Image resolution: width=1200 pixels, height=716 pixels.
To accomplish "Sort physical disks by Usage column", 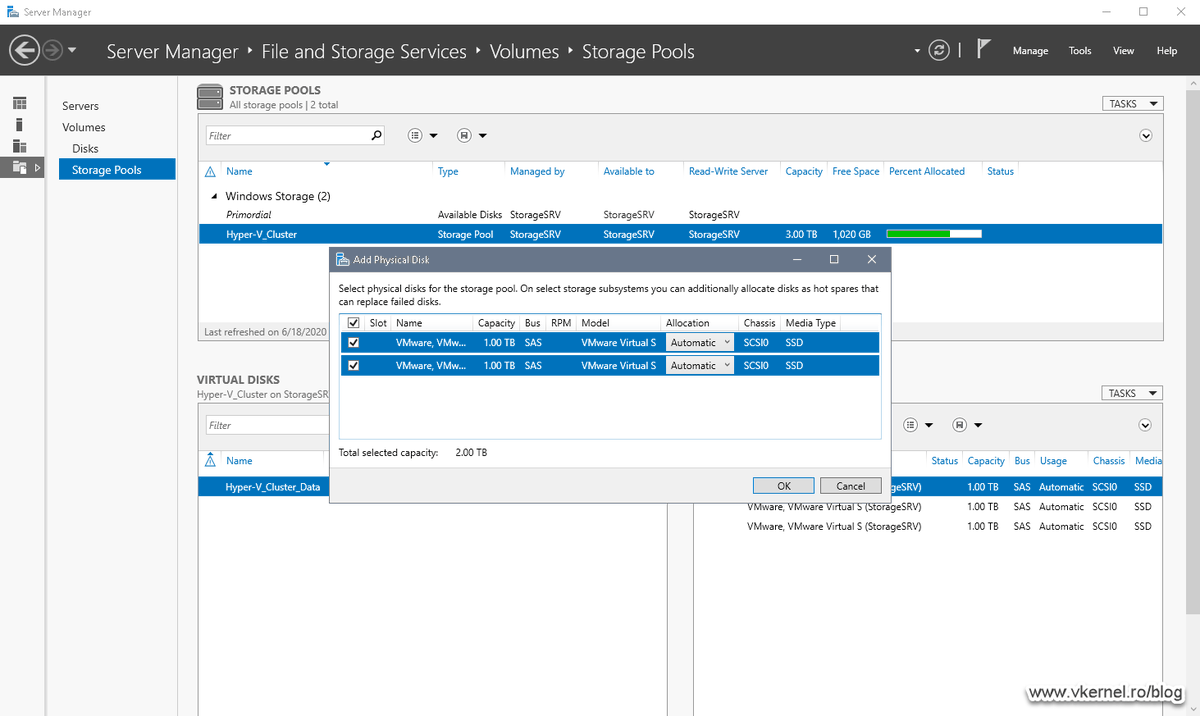I will tap(1053, 461).
